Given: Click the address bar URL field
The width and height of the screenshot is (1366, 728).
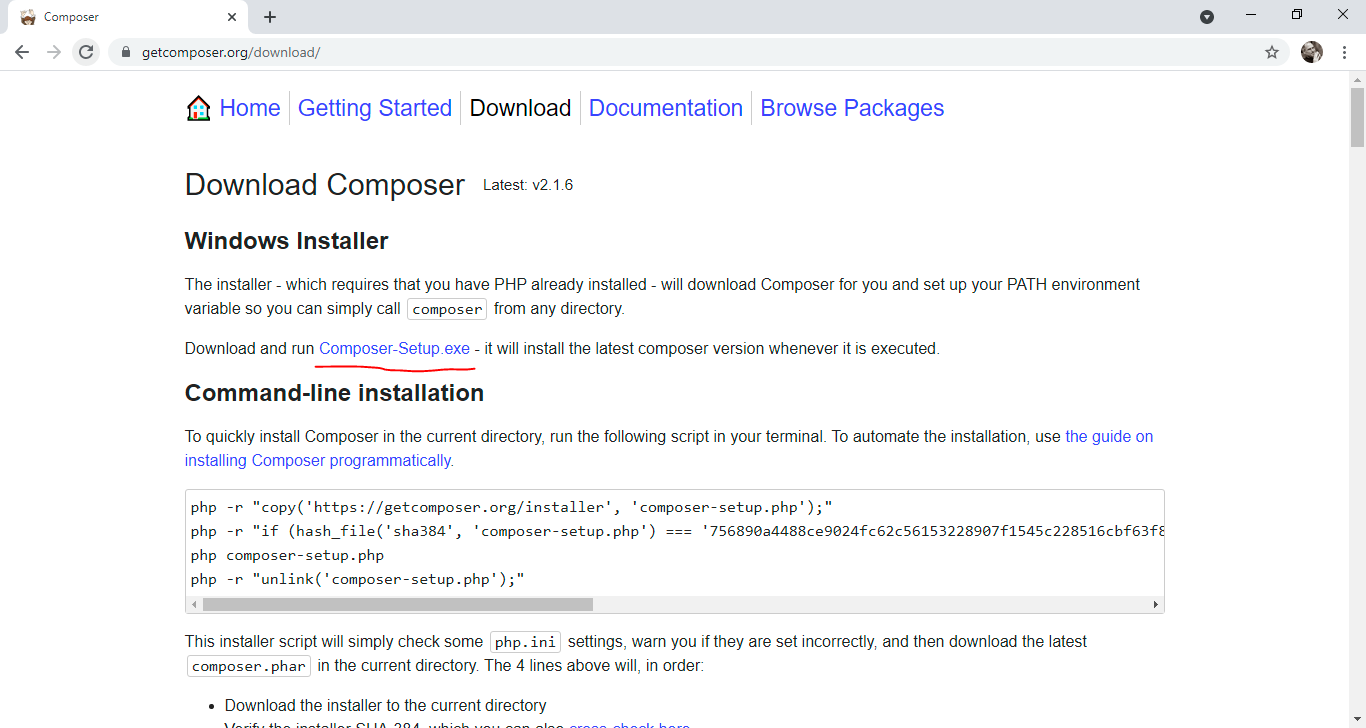Looking at the screenshot, I should (x=600, y=52).
